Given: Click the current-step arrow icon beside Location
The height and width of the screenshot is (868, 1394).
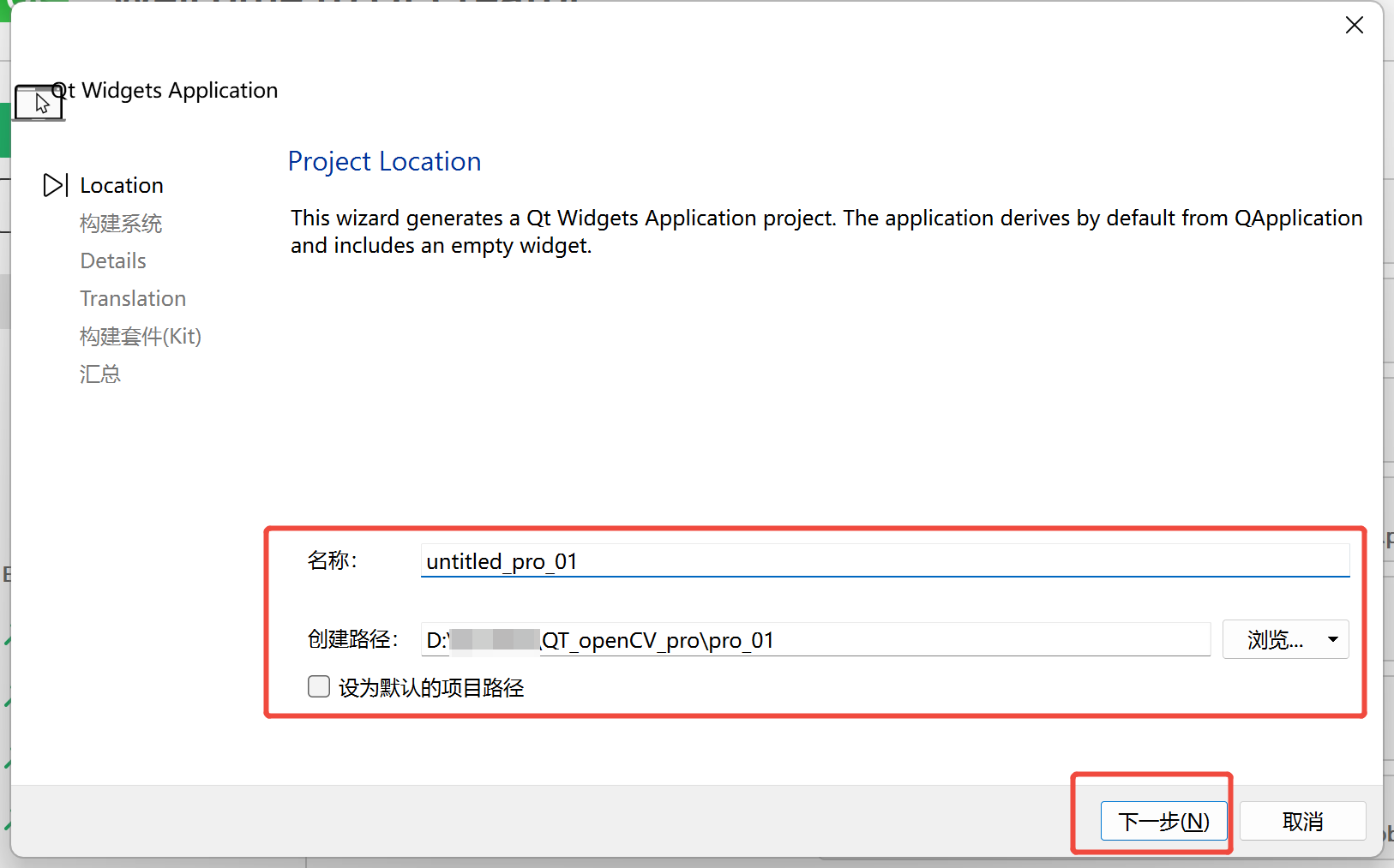Looking at the screenshot, I should (x=55, y=185).
